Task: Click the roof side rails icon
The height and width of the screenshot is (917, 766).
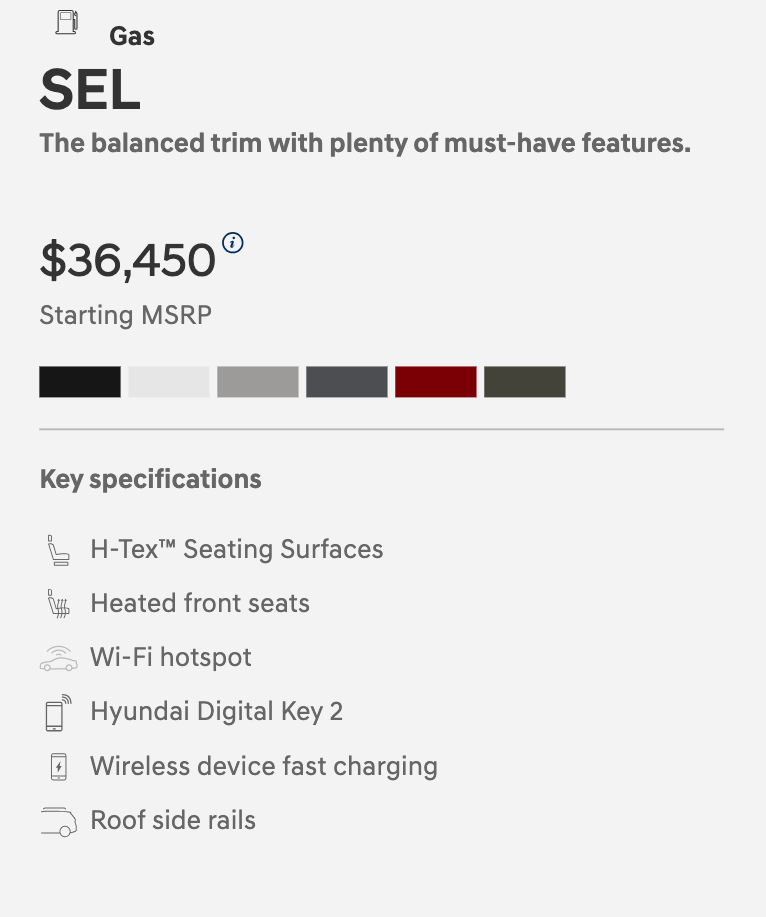Action: [58, 821]
